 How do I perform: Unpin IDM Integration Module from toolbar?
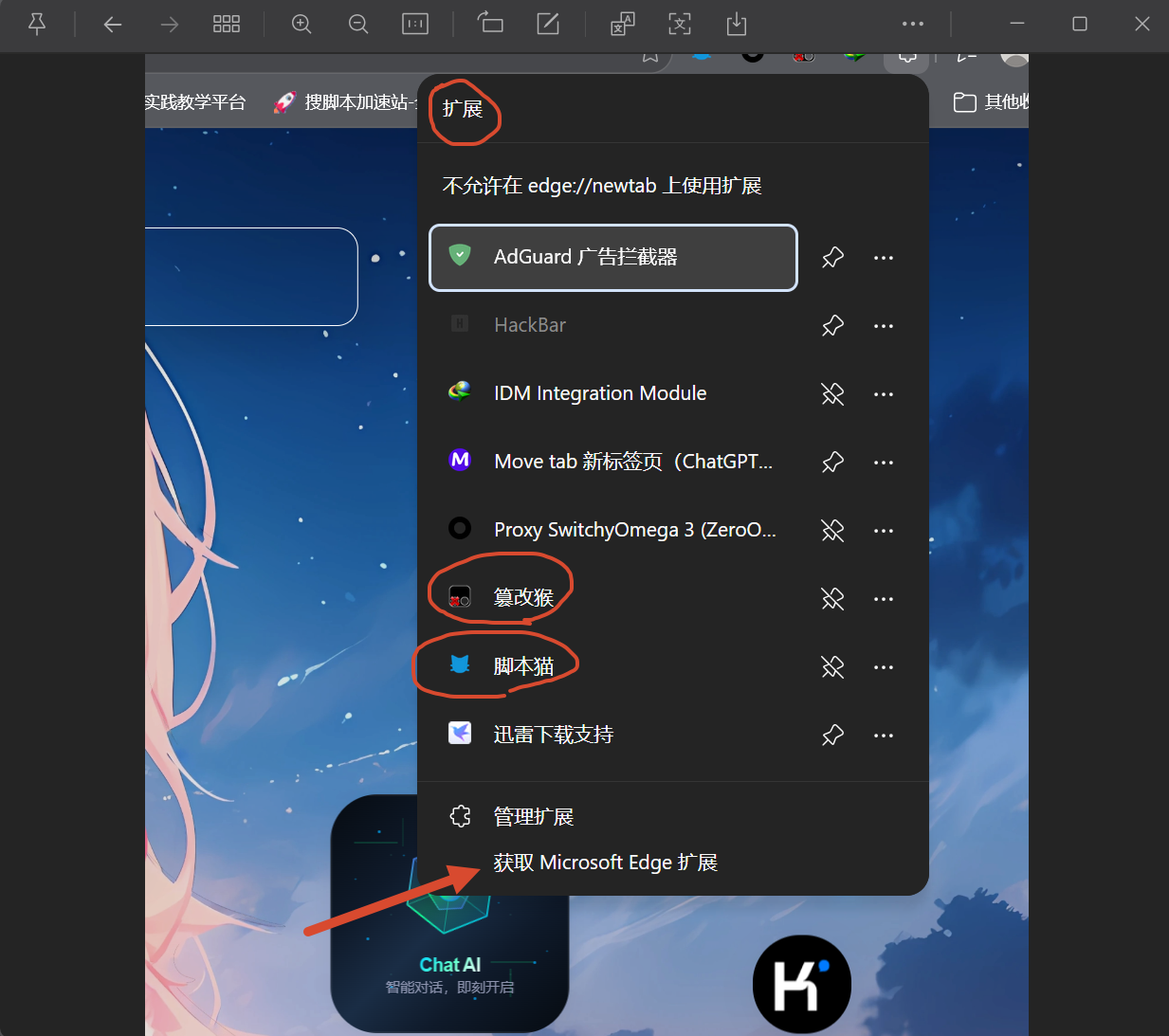[832, 394]
